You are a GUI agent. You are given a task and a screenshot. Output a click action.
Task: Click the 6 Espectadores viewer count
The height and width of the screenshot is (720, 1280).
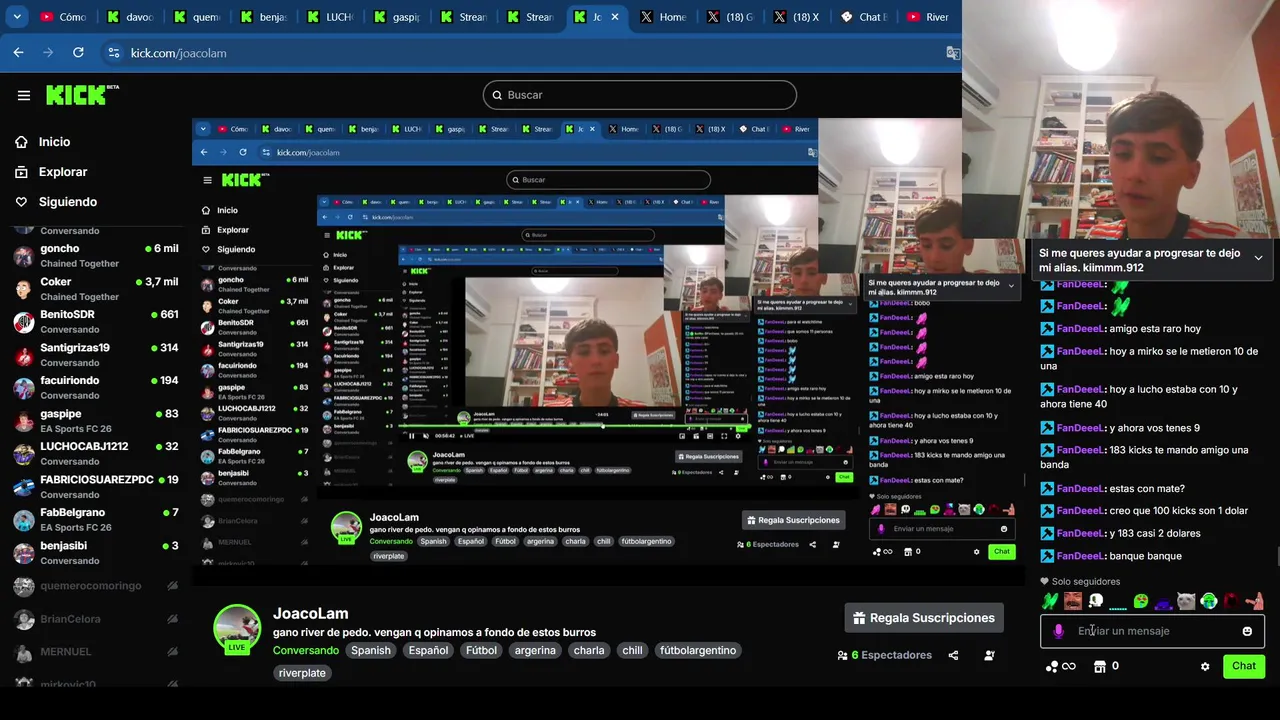(x=885, y=655)
